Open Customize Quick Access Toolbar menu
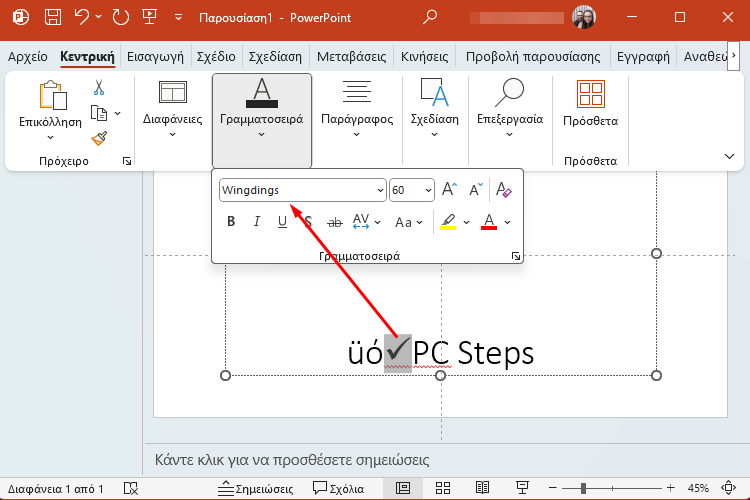750x500 pixels. point(178,18)
